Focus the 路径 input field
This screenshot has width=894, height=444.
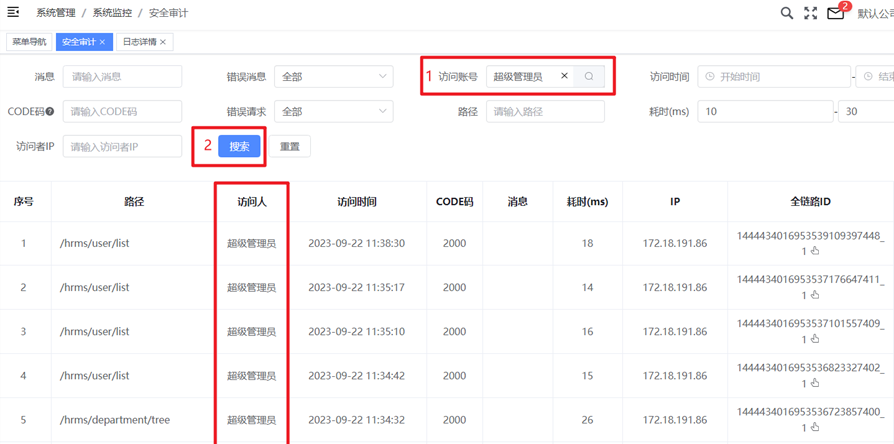coord(545,112)
